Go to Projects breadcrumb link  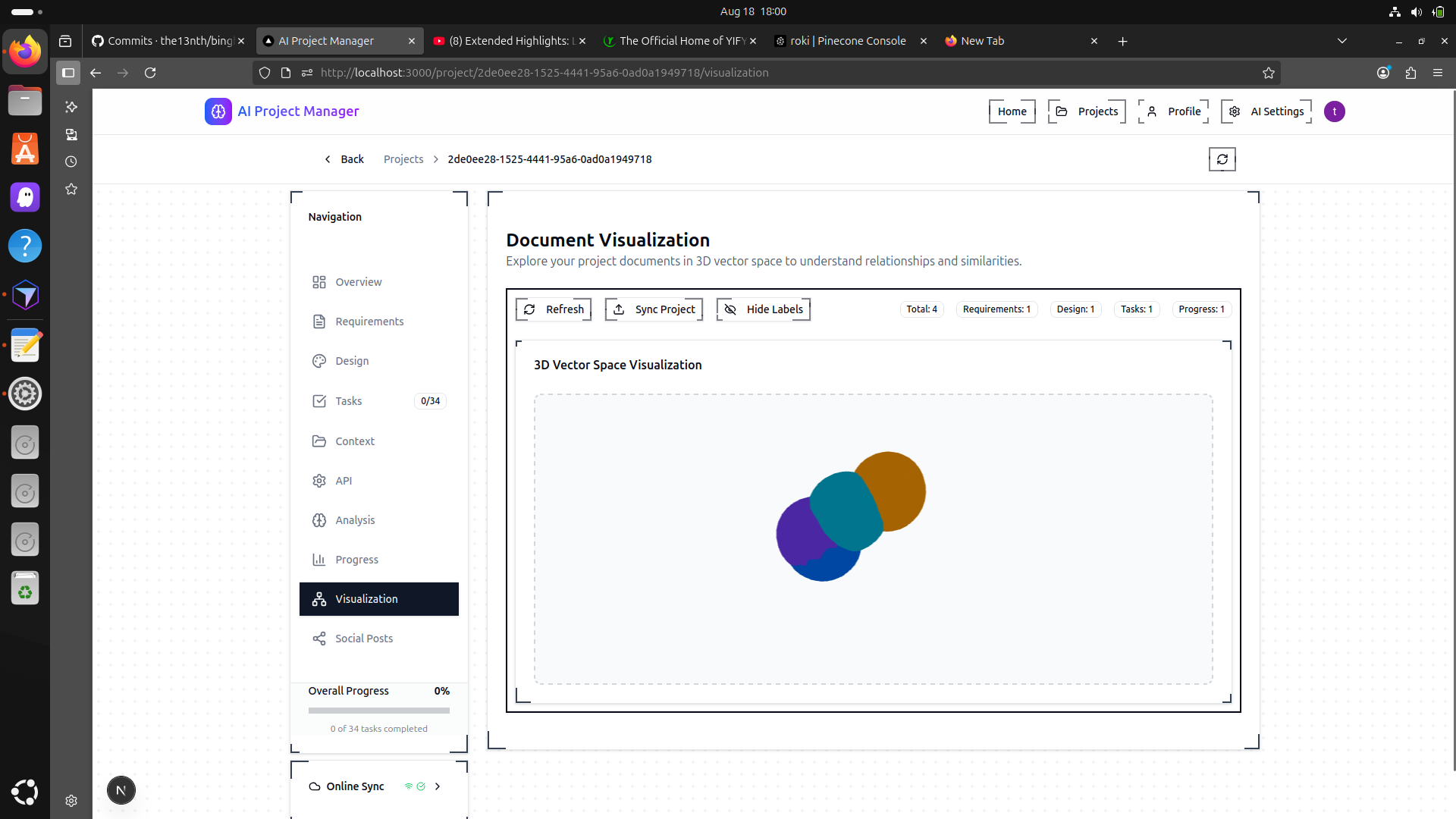pyautogui.click(x=403, y=159)
